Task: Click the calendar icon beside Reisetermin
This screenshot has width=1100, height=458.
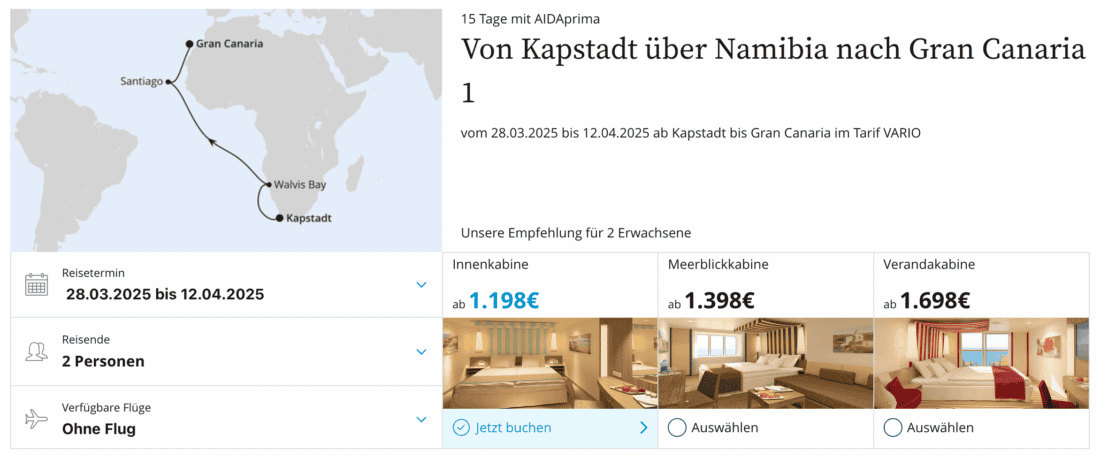Action: coord(36,284)
